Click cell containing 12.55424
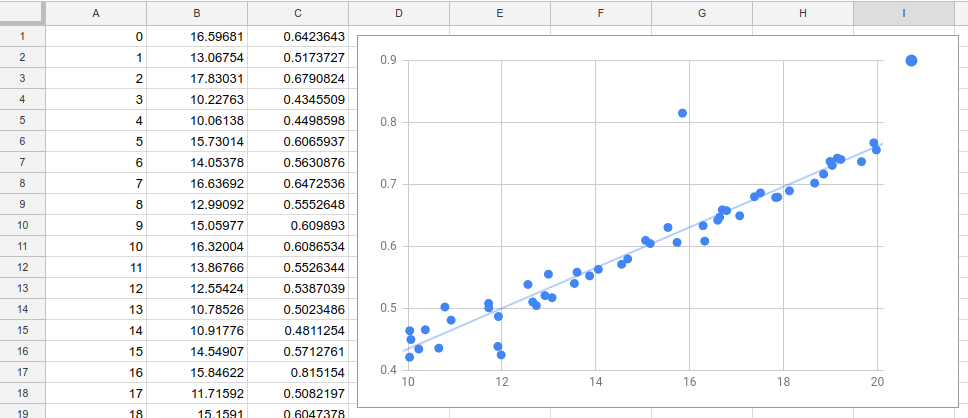This screenshot has height=418, width=968. pos(197,288)
